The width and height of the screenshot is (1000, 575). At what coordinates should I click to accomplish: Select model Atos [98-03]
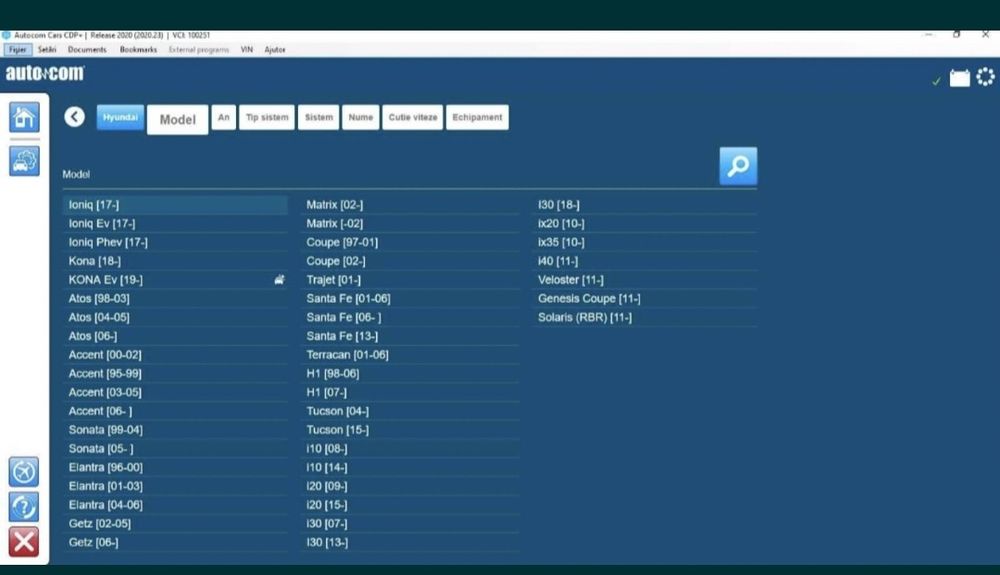175,298
